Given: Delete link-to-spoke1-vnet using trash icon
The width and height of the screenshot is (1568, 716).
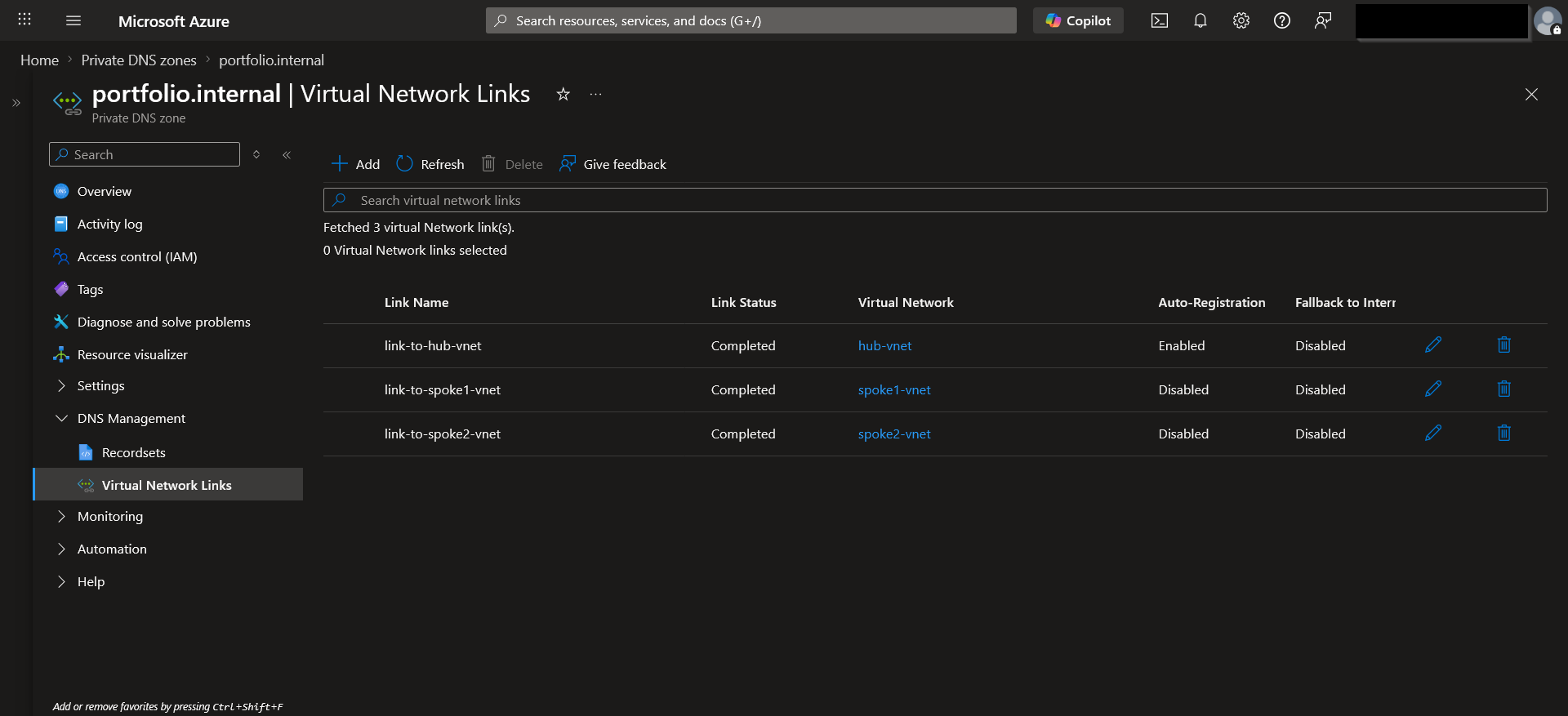Looking at the screenshot, I should pos(1504,389).
